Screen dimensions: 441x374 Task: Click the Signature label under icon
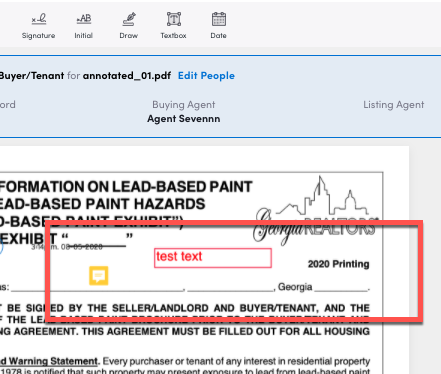pos(39,35)
